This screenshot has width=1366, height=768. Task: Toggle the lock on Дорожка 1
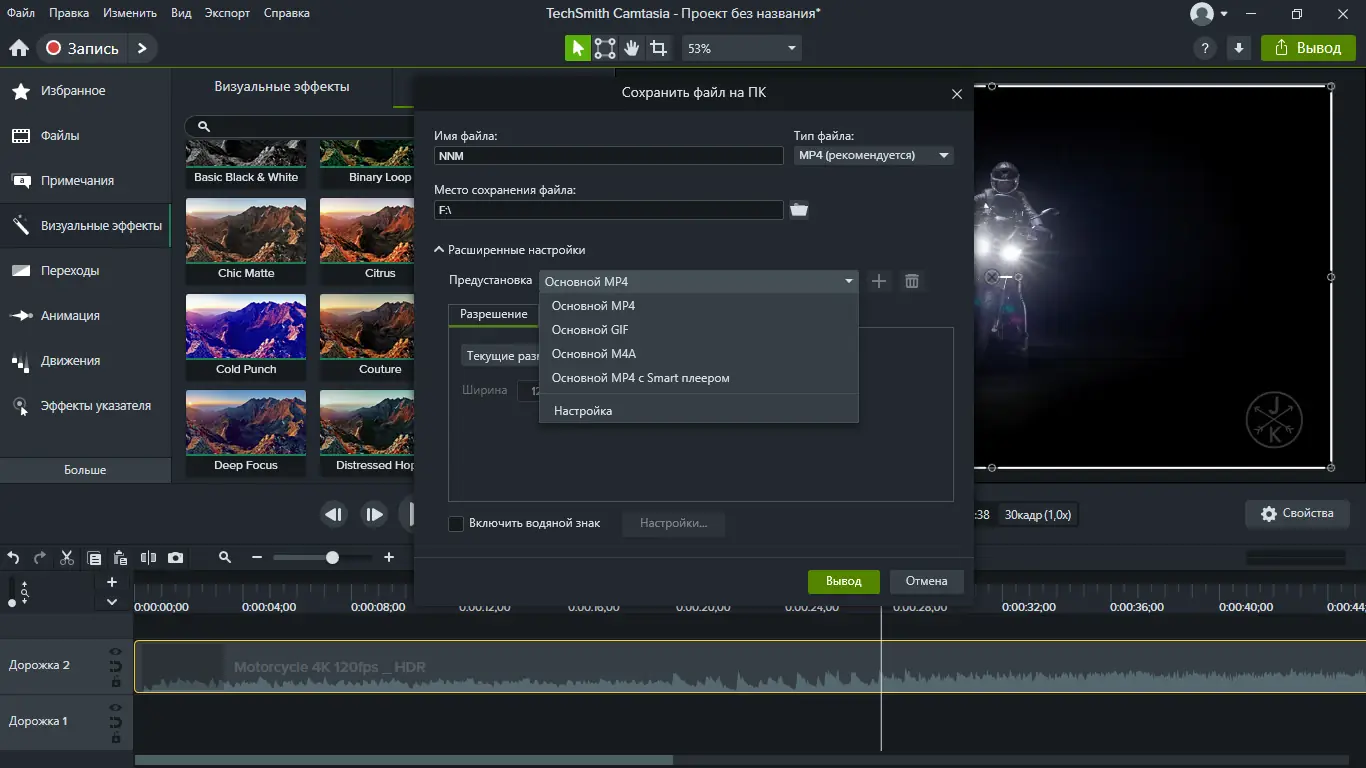coord(116,738)
